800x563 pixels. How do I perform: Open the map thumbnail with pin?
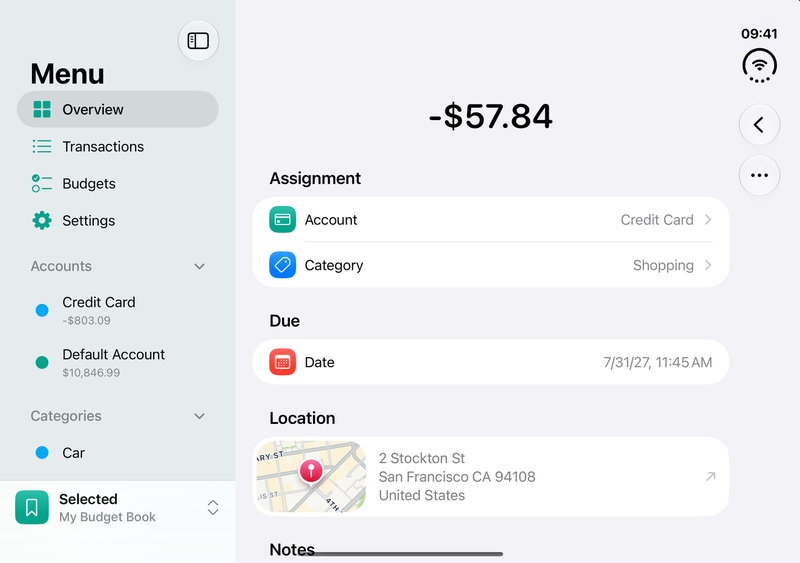[x=311, y=476]
